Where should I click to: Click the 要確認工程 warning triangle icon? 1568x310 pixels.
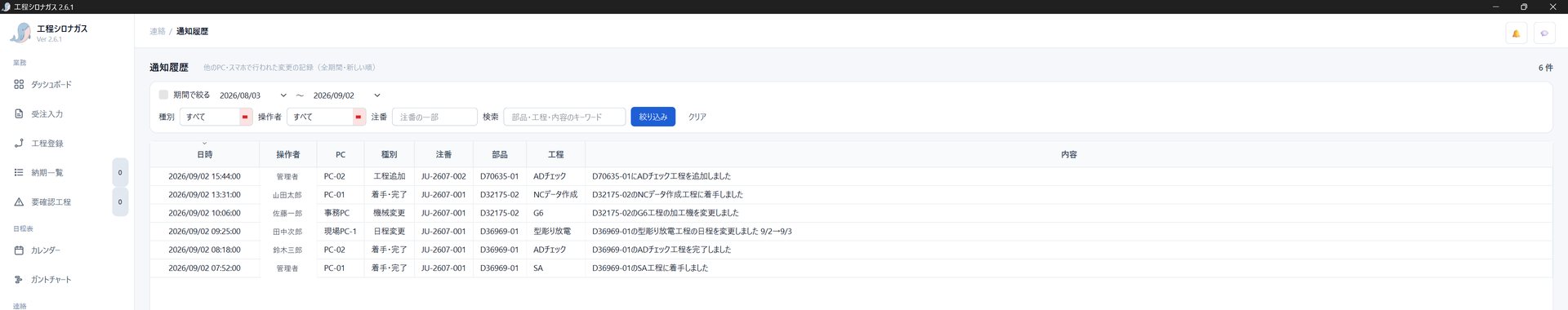(x=19, y=201)
